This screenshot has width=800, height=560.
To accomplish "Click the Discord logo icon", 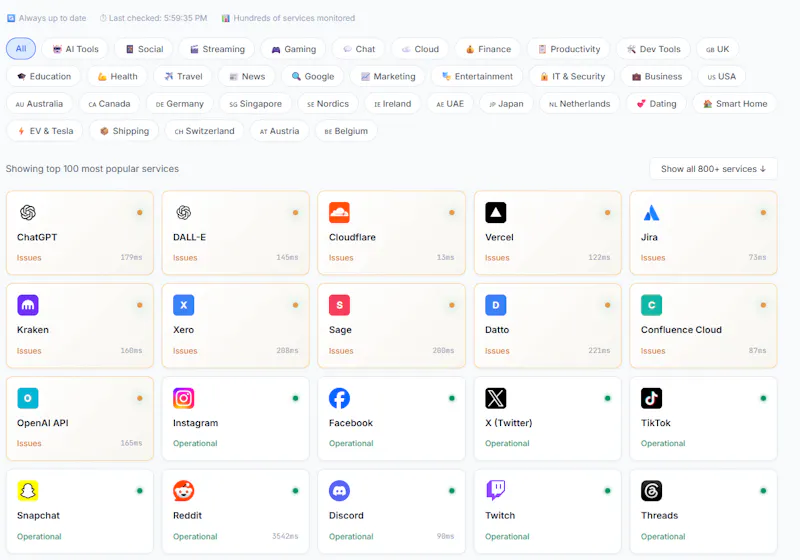I will (339, 491).
